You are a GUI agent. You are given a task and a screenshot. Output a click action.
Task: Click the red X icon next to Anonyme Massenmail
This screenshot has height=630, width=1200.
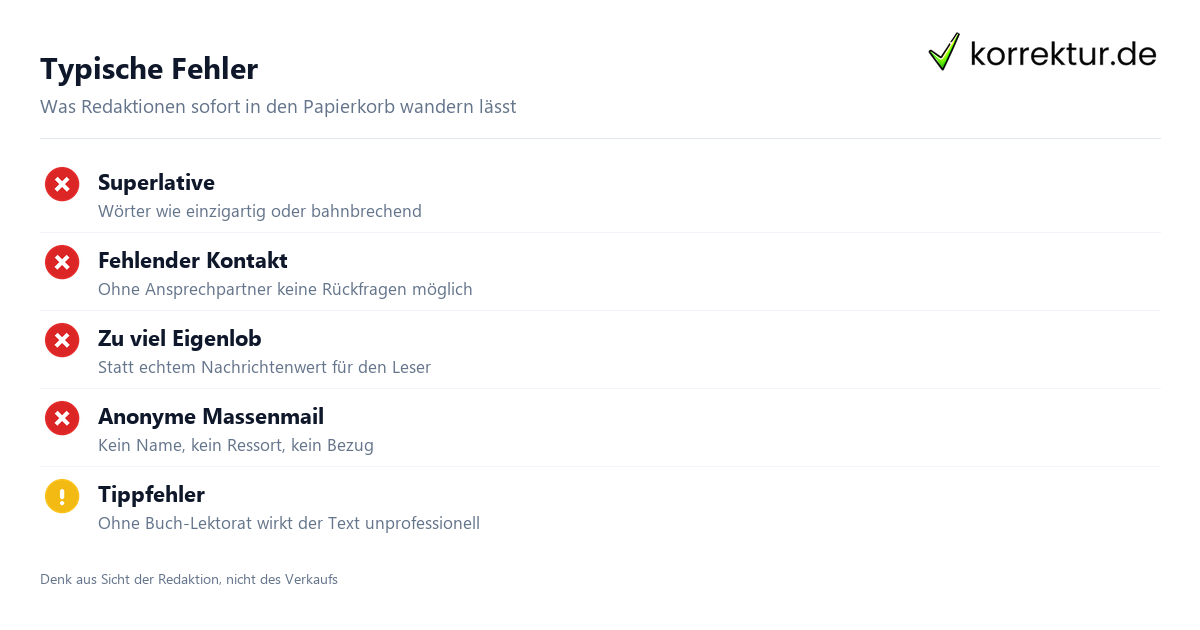click(62, 418)
